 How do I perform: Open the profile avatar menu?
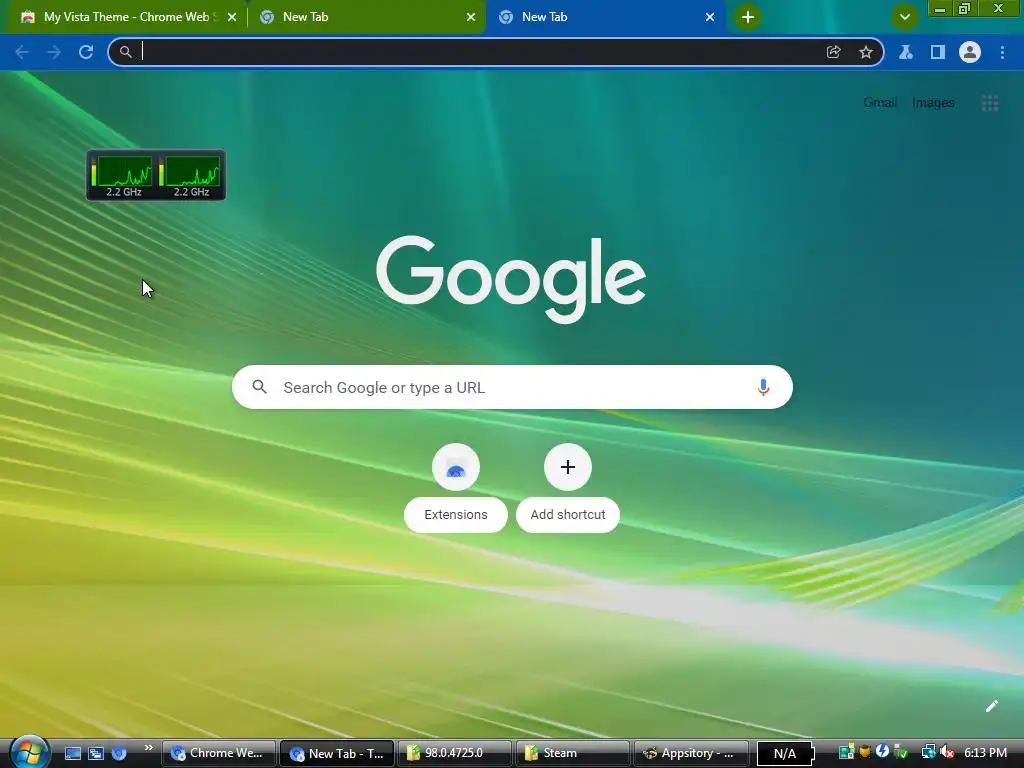point(970,52)
